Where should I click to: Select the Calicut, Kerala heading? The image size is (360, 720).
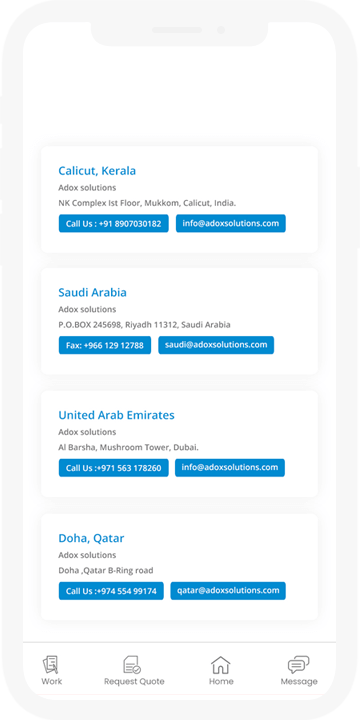(97, 171)
